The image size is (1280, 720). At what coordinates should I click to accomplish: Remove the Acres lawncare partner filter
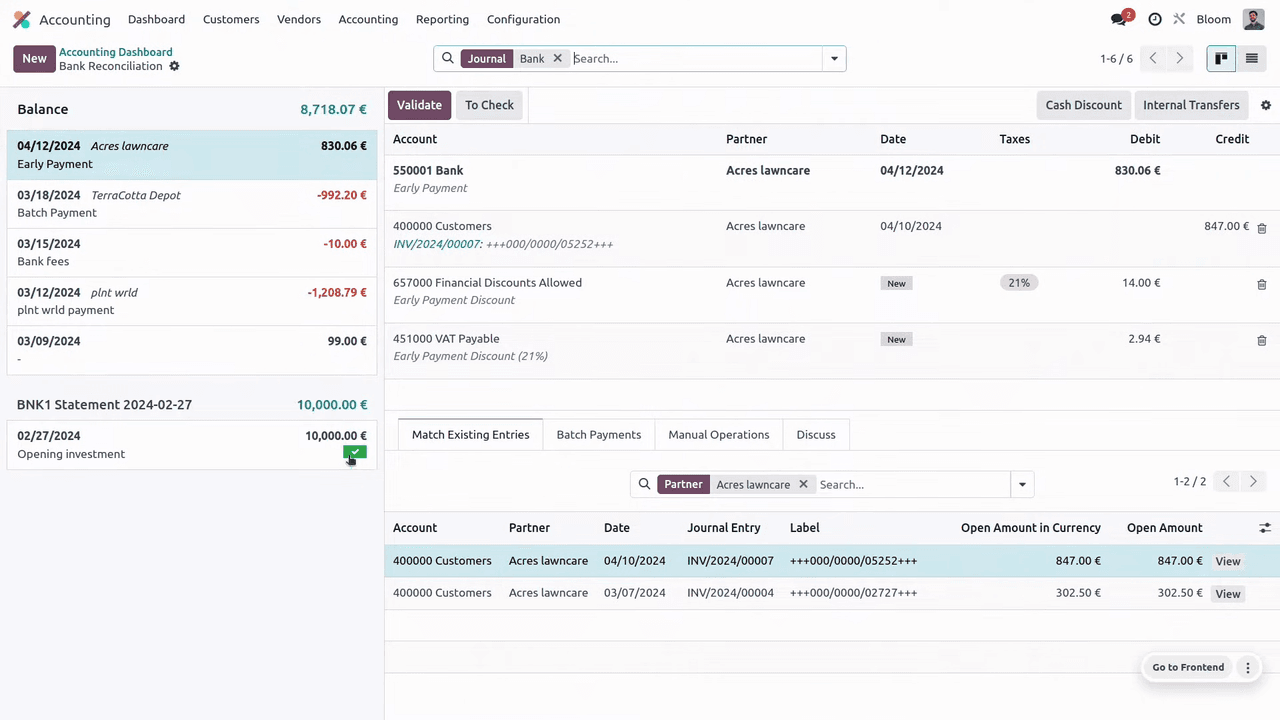point(803,485)
